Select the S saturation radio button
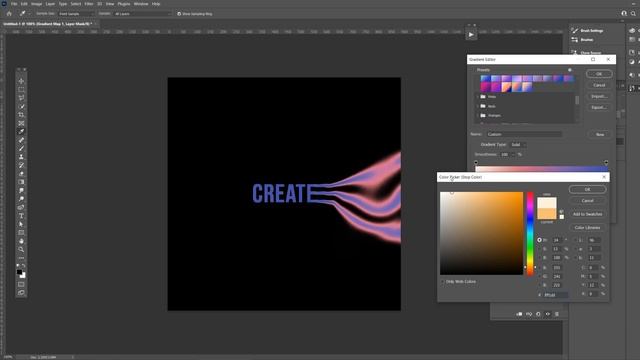 pyautogui.click(x=539, y=249)
